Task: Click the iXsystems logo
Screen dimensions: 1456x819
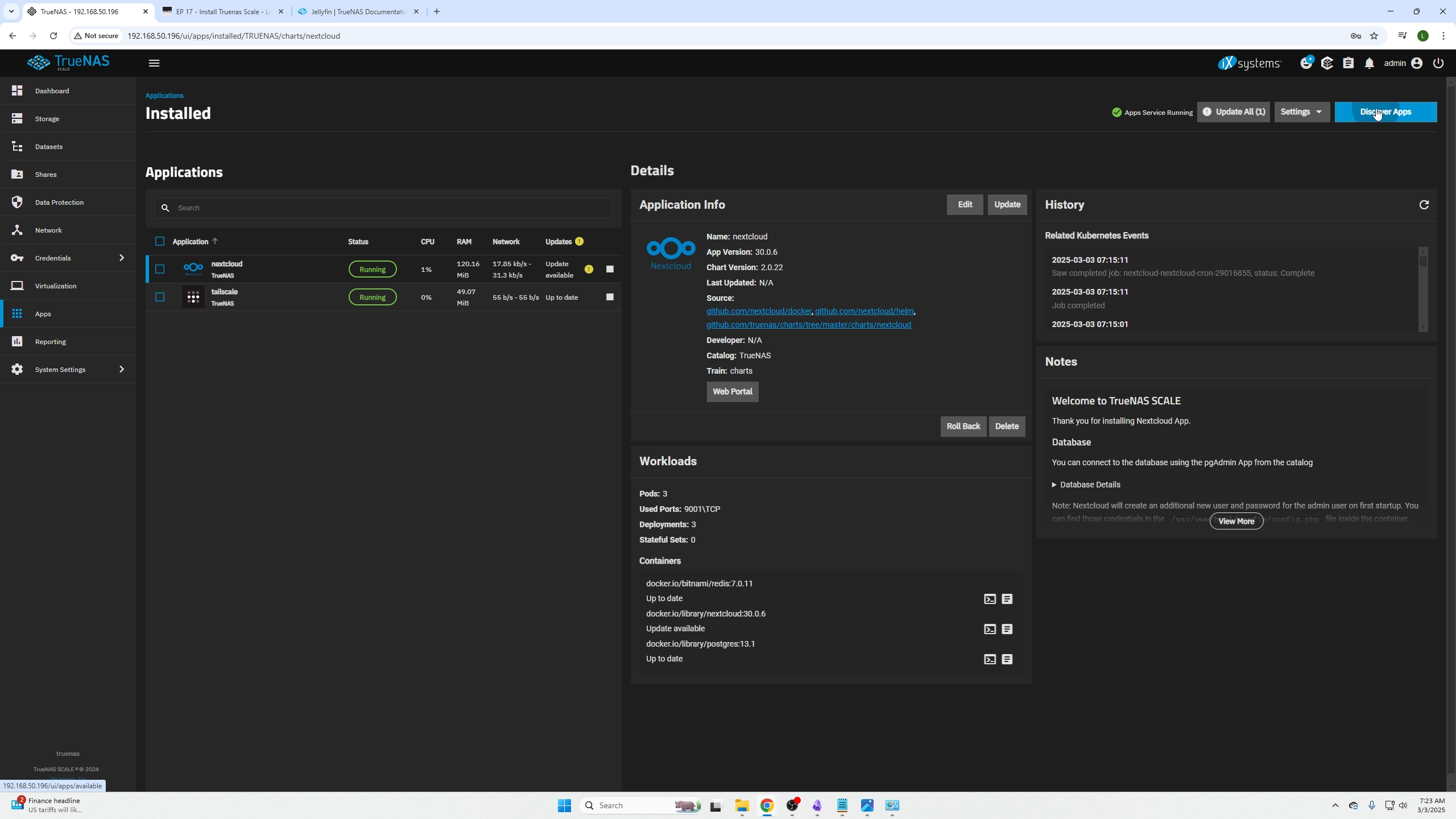Action: point(1249,63)
